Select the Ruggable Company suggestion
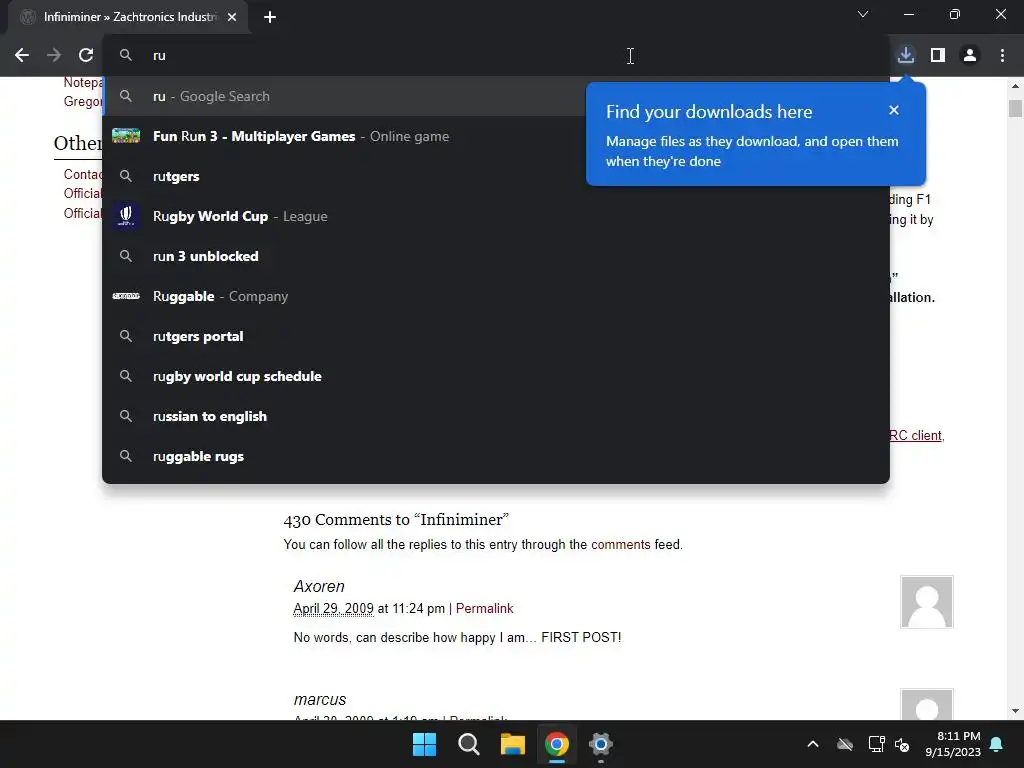The image size is (1024, 768). pyautogui.click(x=496, y=296)
